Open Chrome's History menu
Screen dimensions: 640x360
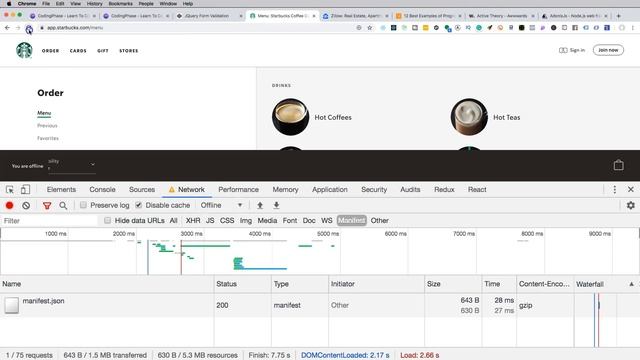click(x=94, y=3)
